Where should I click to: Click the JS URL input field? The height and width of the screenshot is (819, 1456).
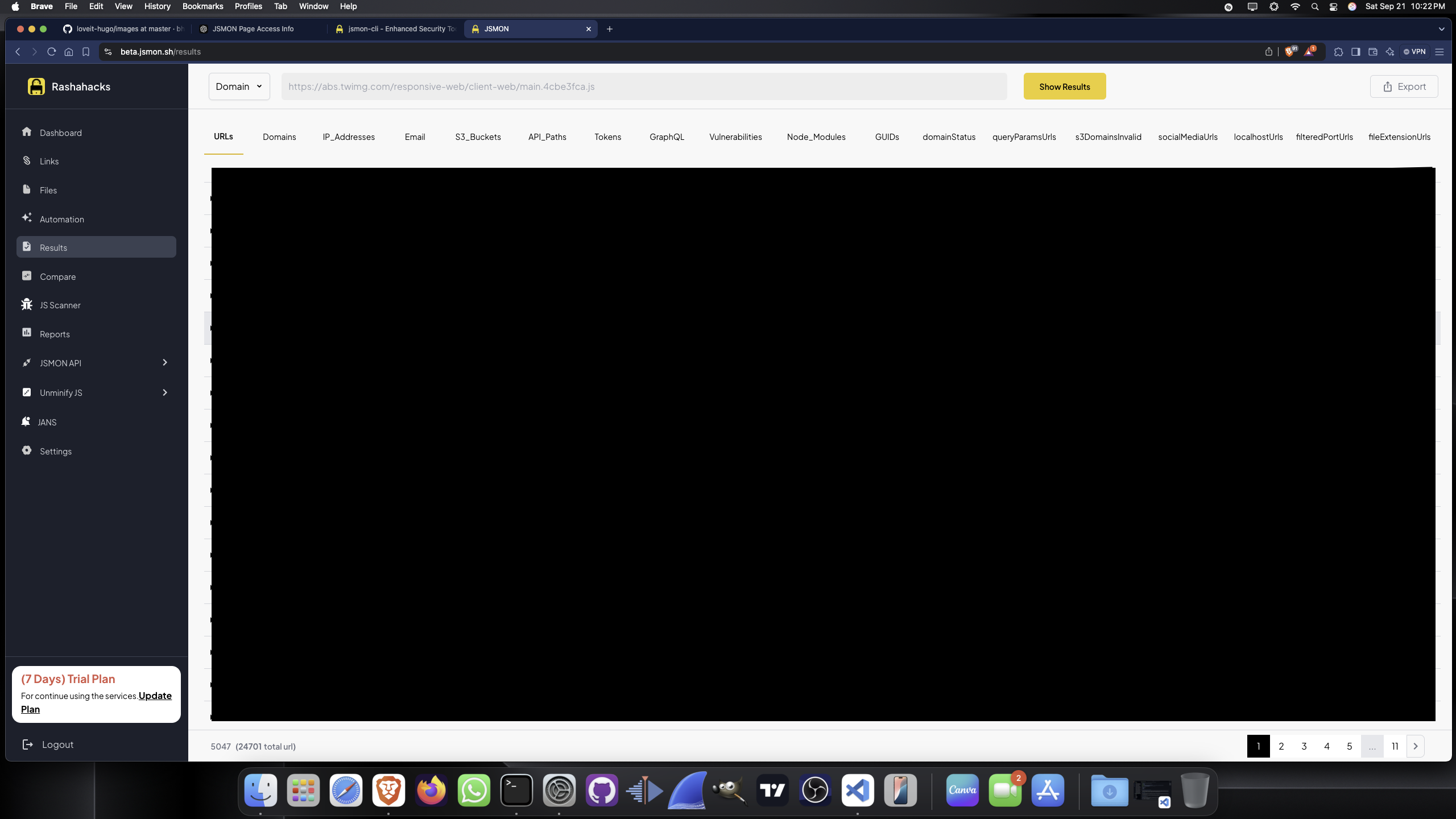(643, 86)
